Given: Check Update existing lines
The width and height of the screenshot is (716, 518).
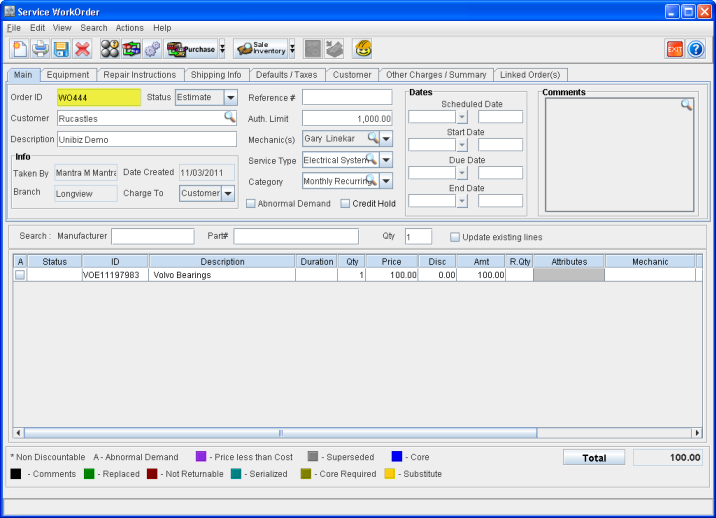Looking at the screenshot, I should pyautogui.click(x=455, y=237).
